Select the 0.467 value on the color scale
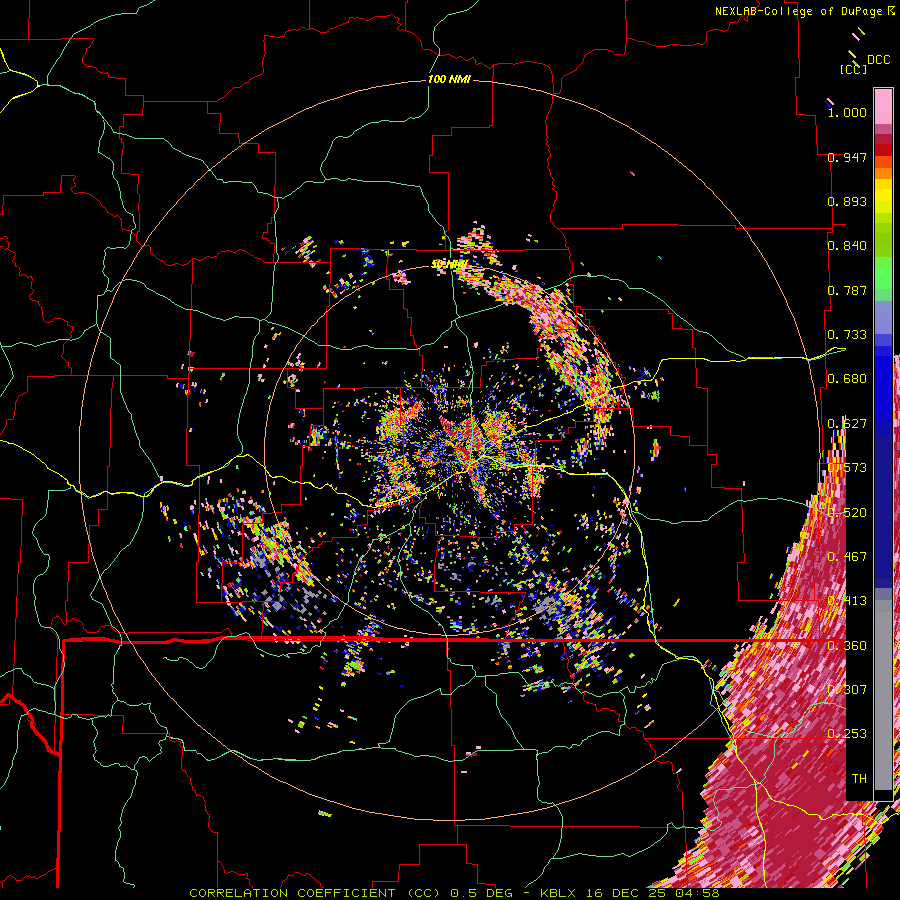 point(847,557)
